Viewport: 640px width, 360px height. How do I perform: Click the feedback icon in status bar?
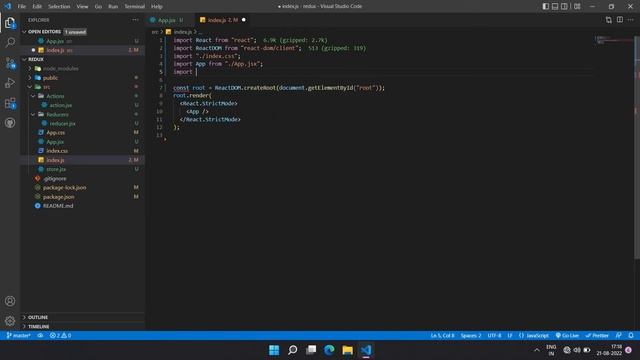619,336
